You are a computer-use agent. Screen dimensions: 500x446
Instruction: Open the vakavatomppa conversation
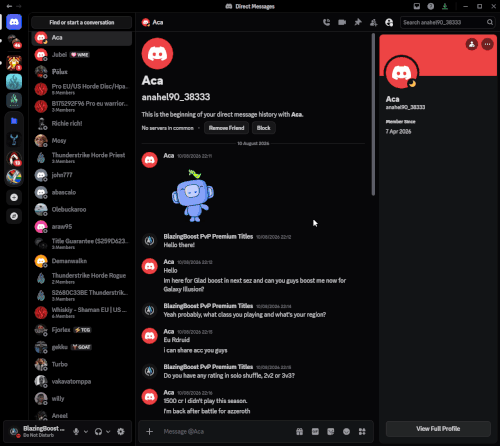pyautogui.click(x=82, y=381)
